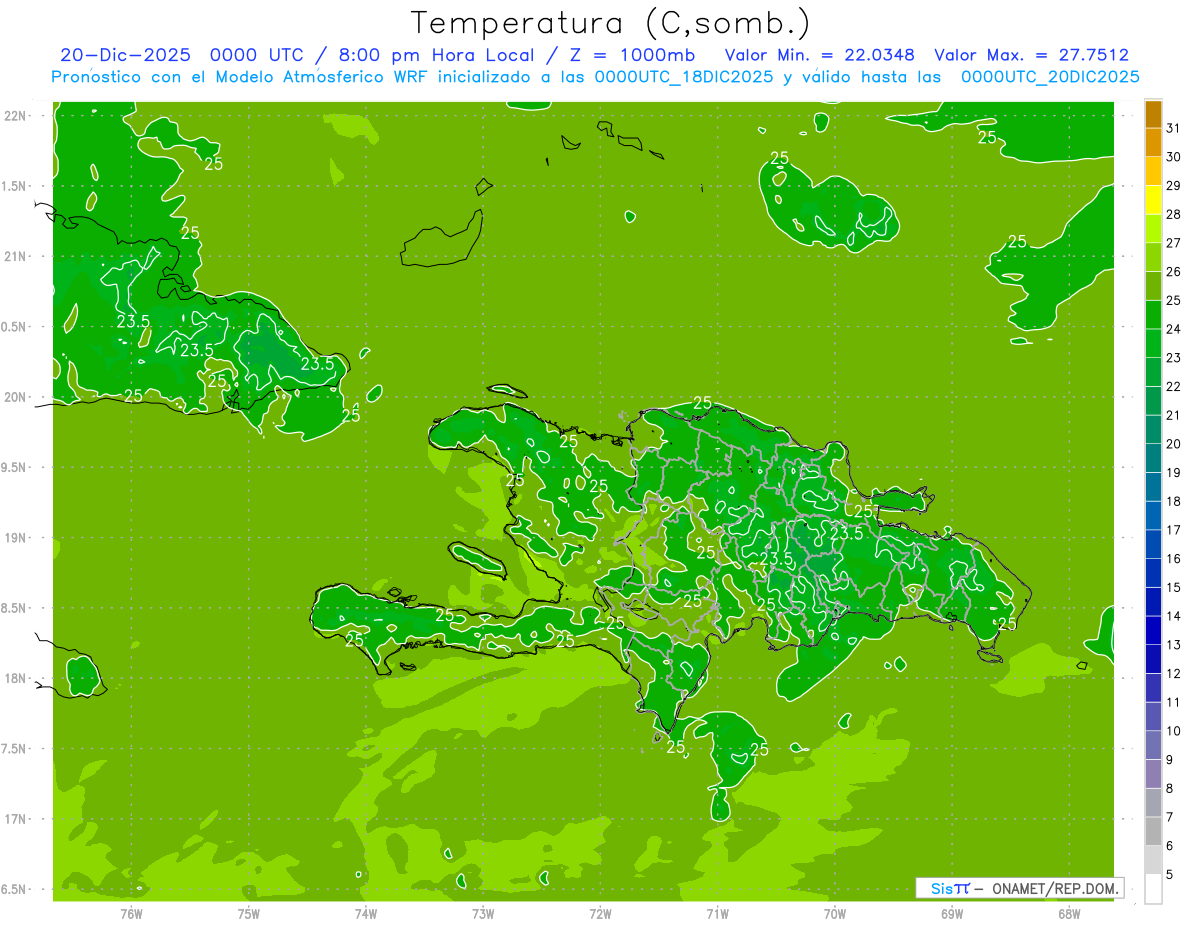
Task: Click the '21N' latitude axis label
Action: (17, 257)
